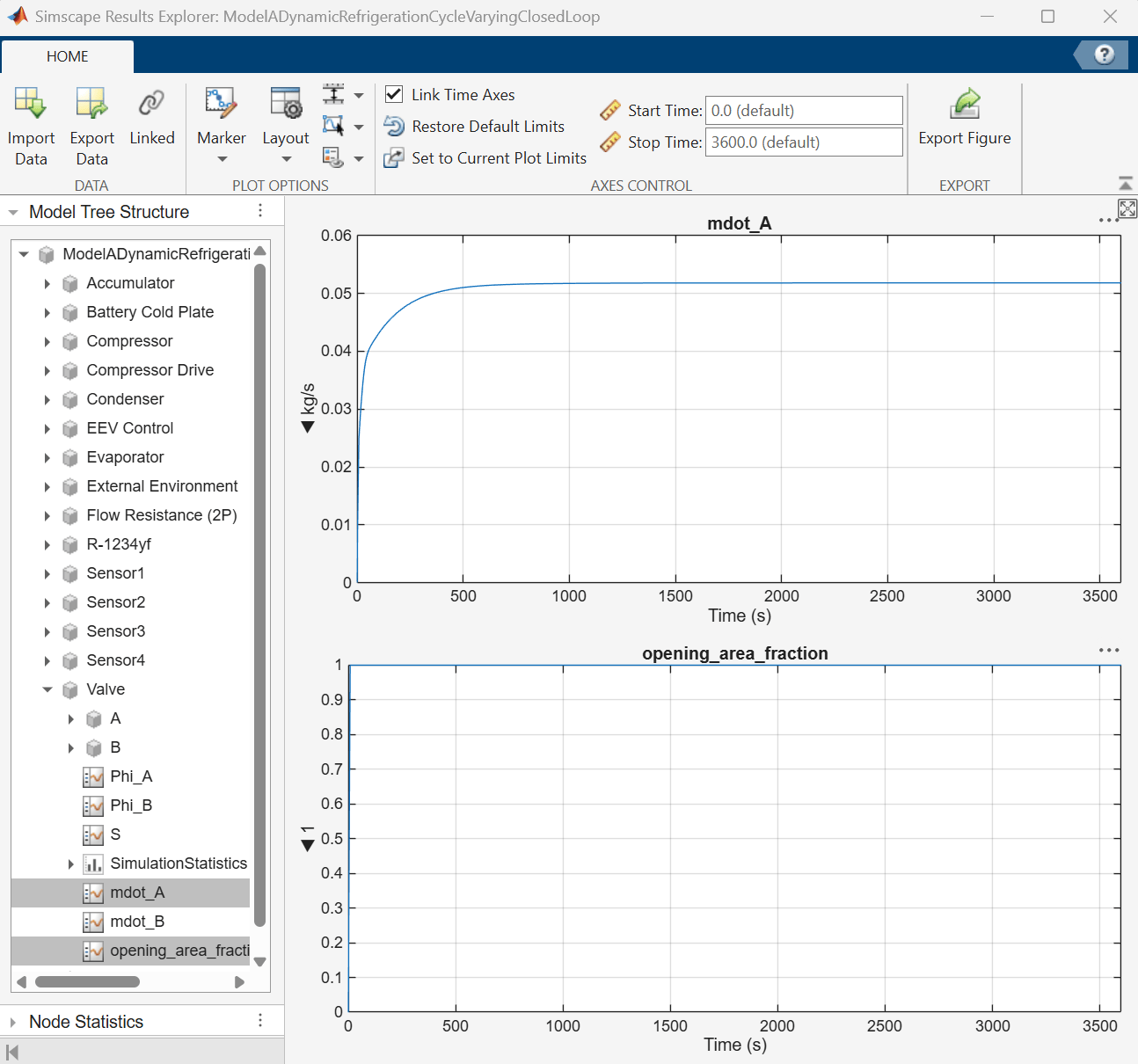The image size is (1138, 1064).
Task: Expand the Compressor tree node
Action: coord(47,341)
